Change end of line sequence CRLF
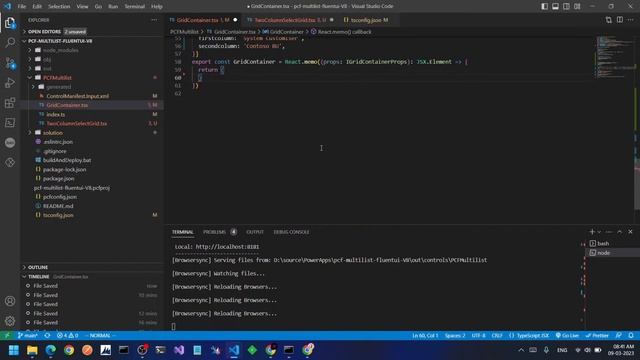 pos(497,336)
